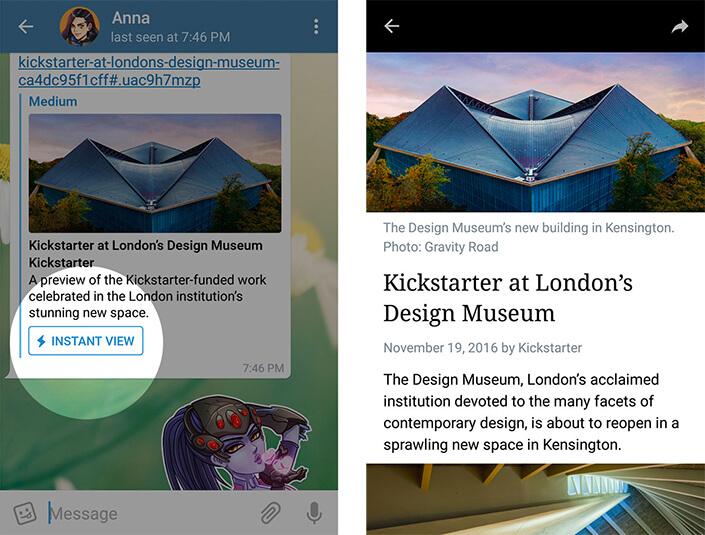The width and height of the screenshot is (705, 535).
Task: Click the Message text field
Action: point(153,513)
